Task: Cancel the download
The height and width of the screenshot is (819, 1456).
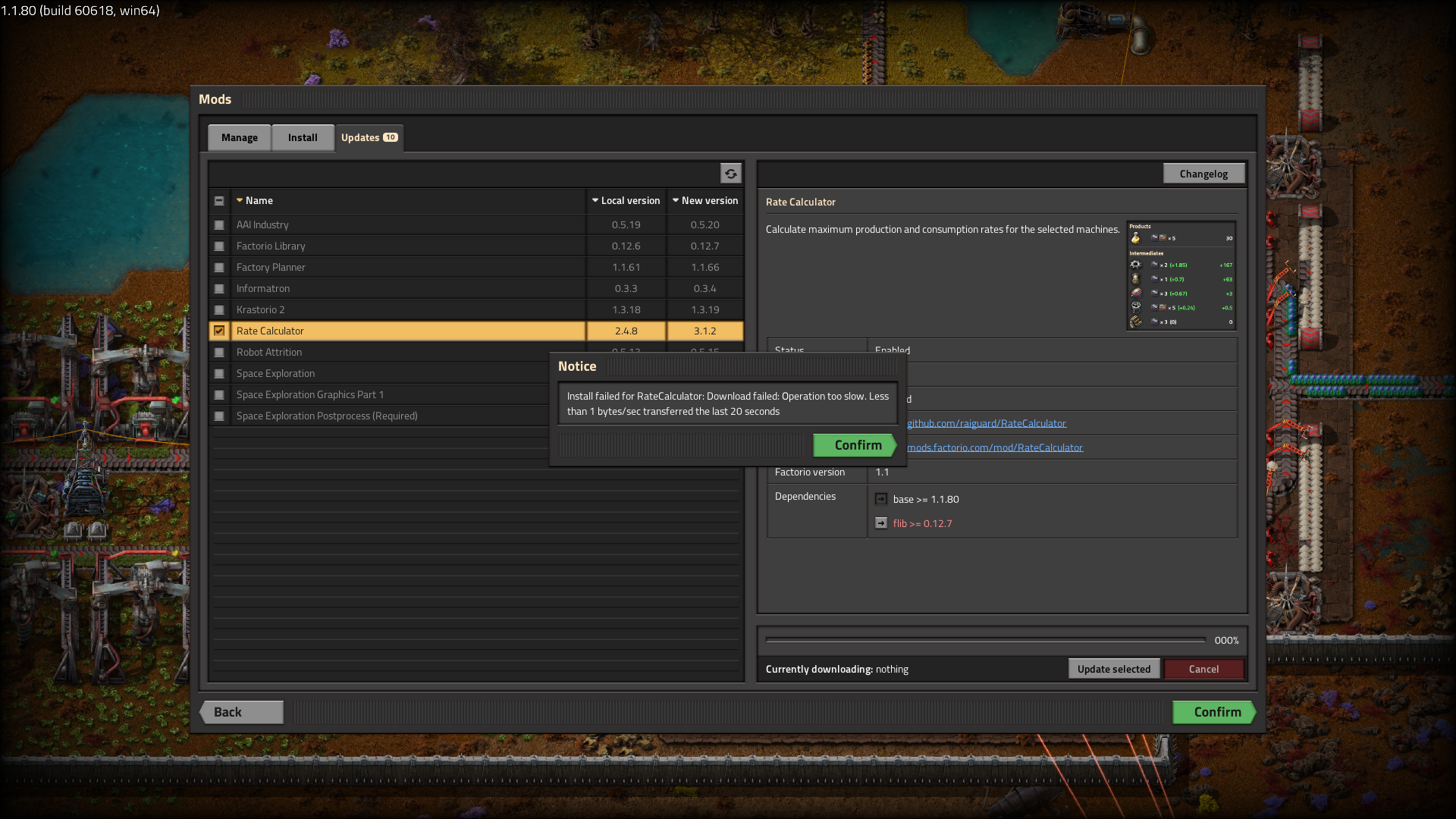Action: point(1203,669)
